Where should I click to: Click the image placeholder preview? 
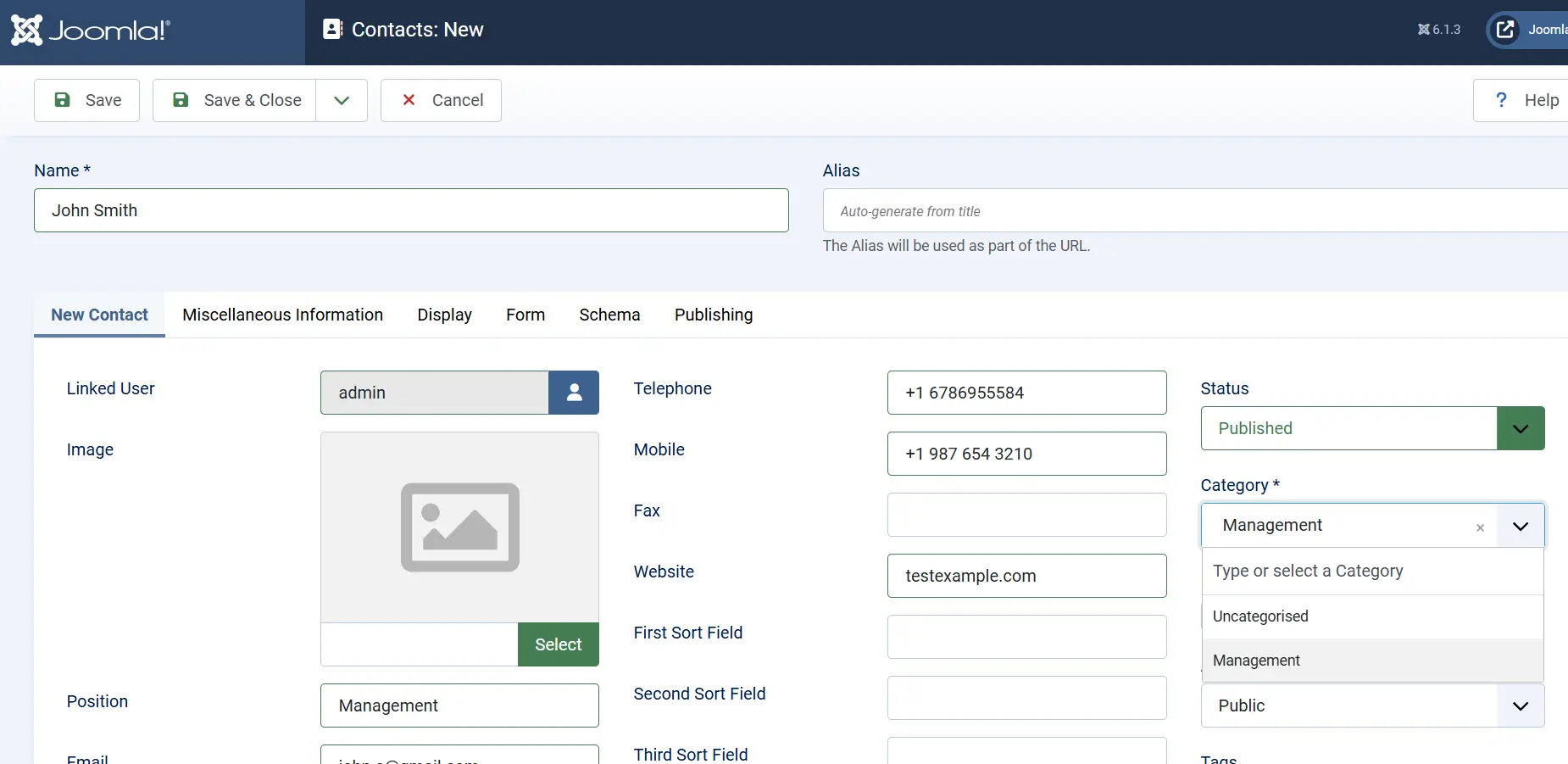460,527
